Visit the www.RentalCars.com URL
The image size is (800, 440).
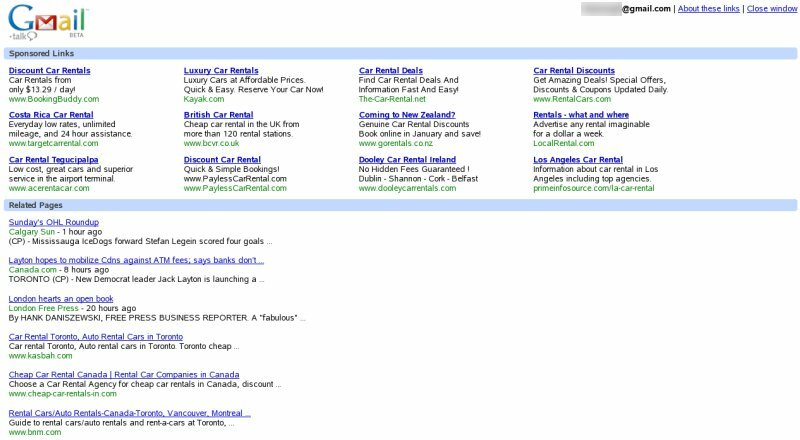point(572,99)
